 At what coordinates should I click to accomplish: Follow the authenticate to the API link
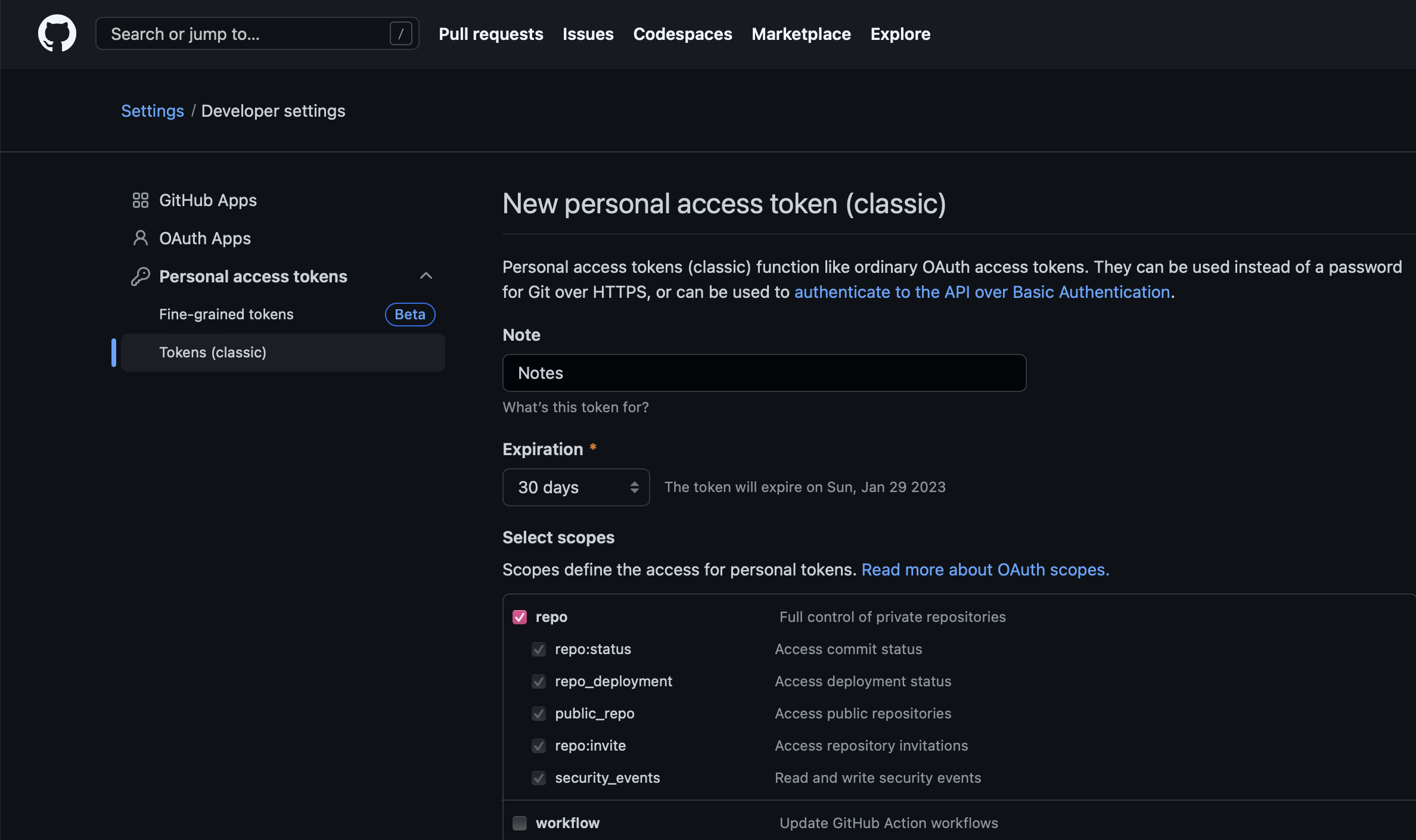pyautogui.click(x=982, y=292)
